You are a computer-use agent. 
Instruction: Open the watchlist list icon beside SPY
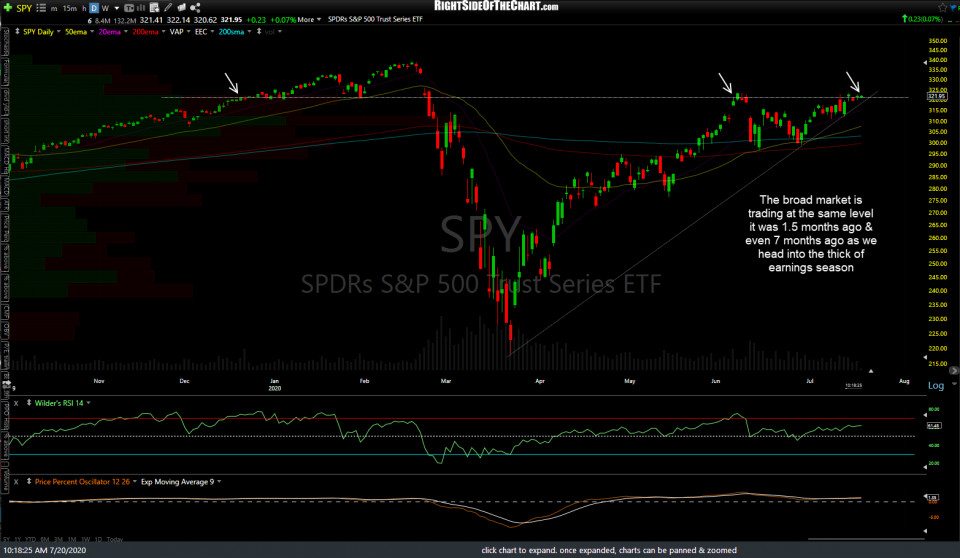coord(41,8)
